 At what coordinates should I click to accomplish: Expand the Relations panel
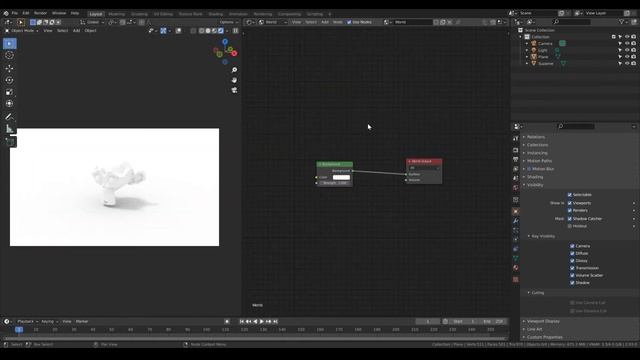536,137
